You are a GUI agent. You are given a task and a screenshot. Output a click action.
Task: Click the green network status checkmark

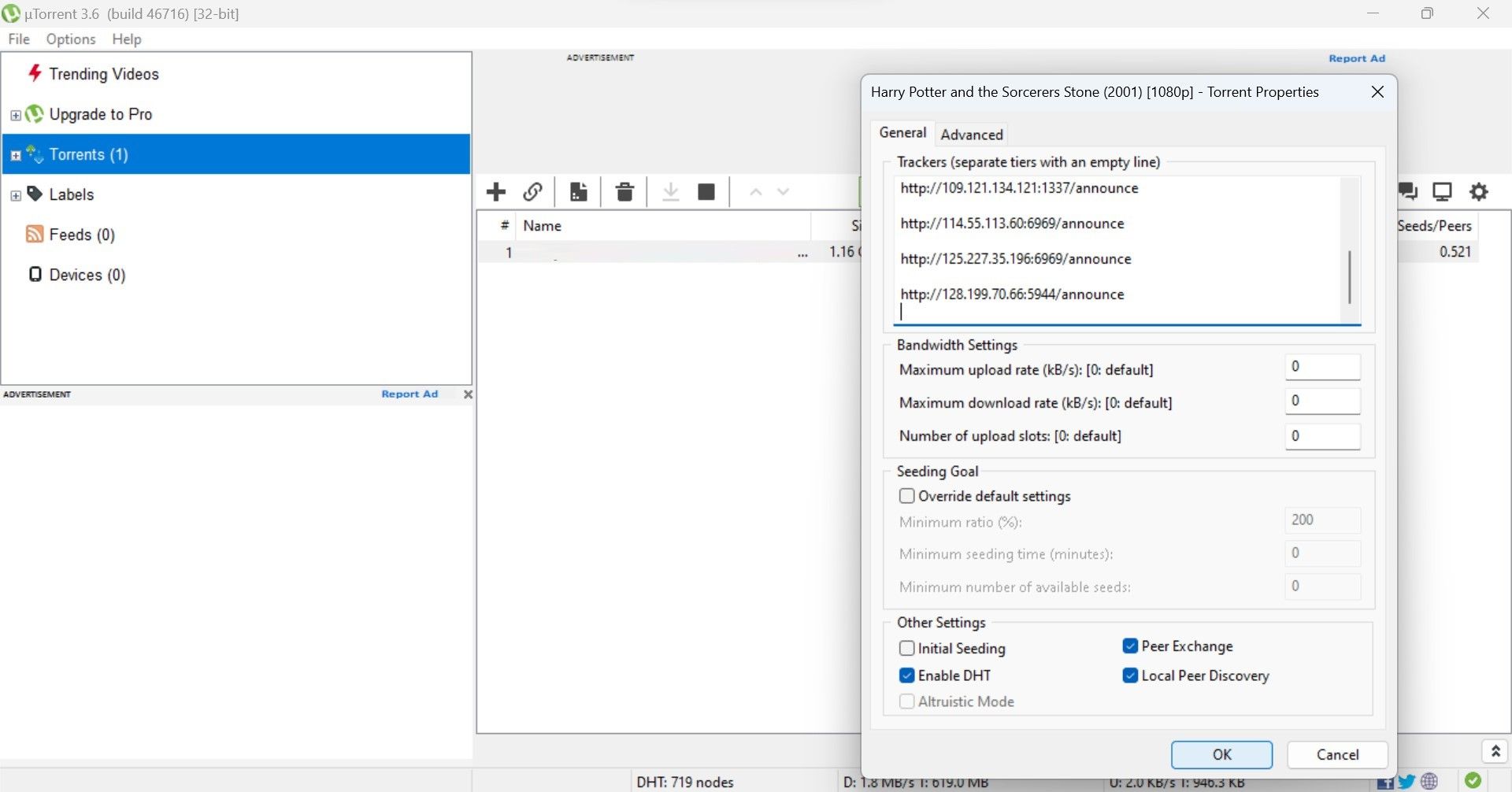coord(1473,781)
